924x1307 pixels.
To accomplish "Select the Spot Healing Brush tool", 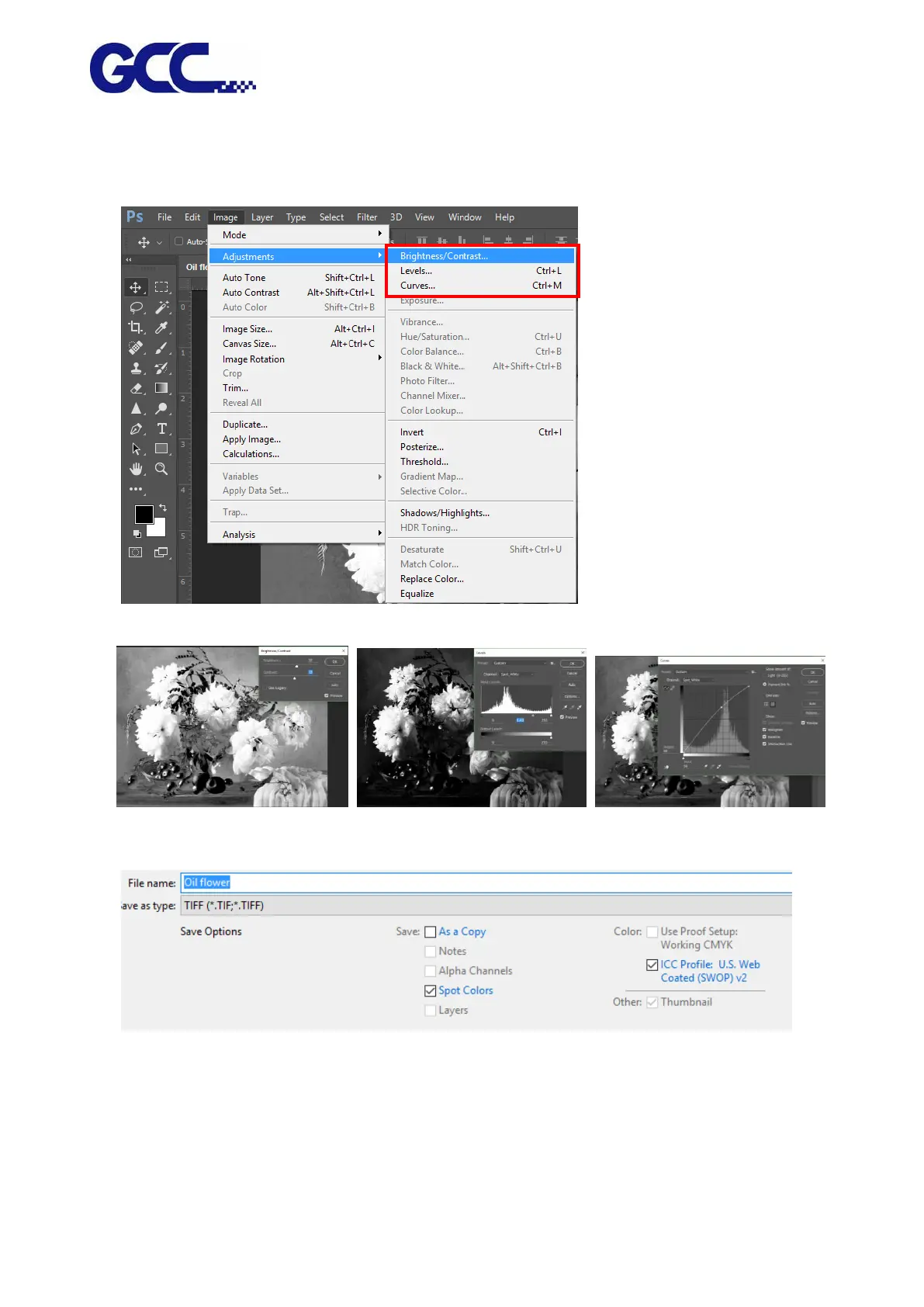I will [x=136, y=348].
